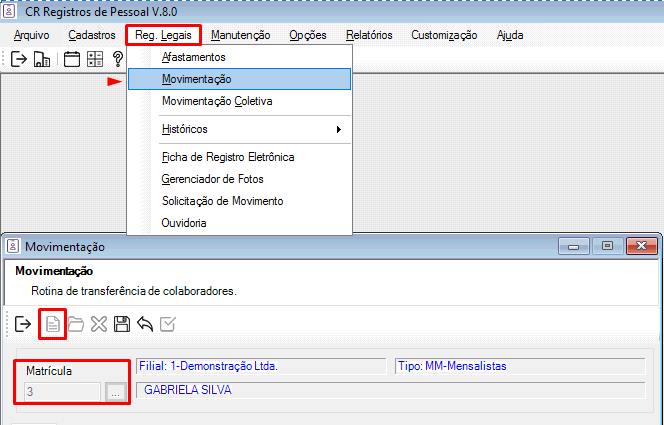The width and height of the screenshot is (664, 425).
Task: Open the Opções menu
Action: (x=308, y=35)
